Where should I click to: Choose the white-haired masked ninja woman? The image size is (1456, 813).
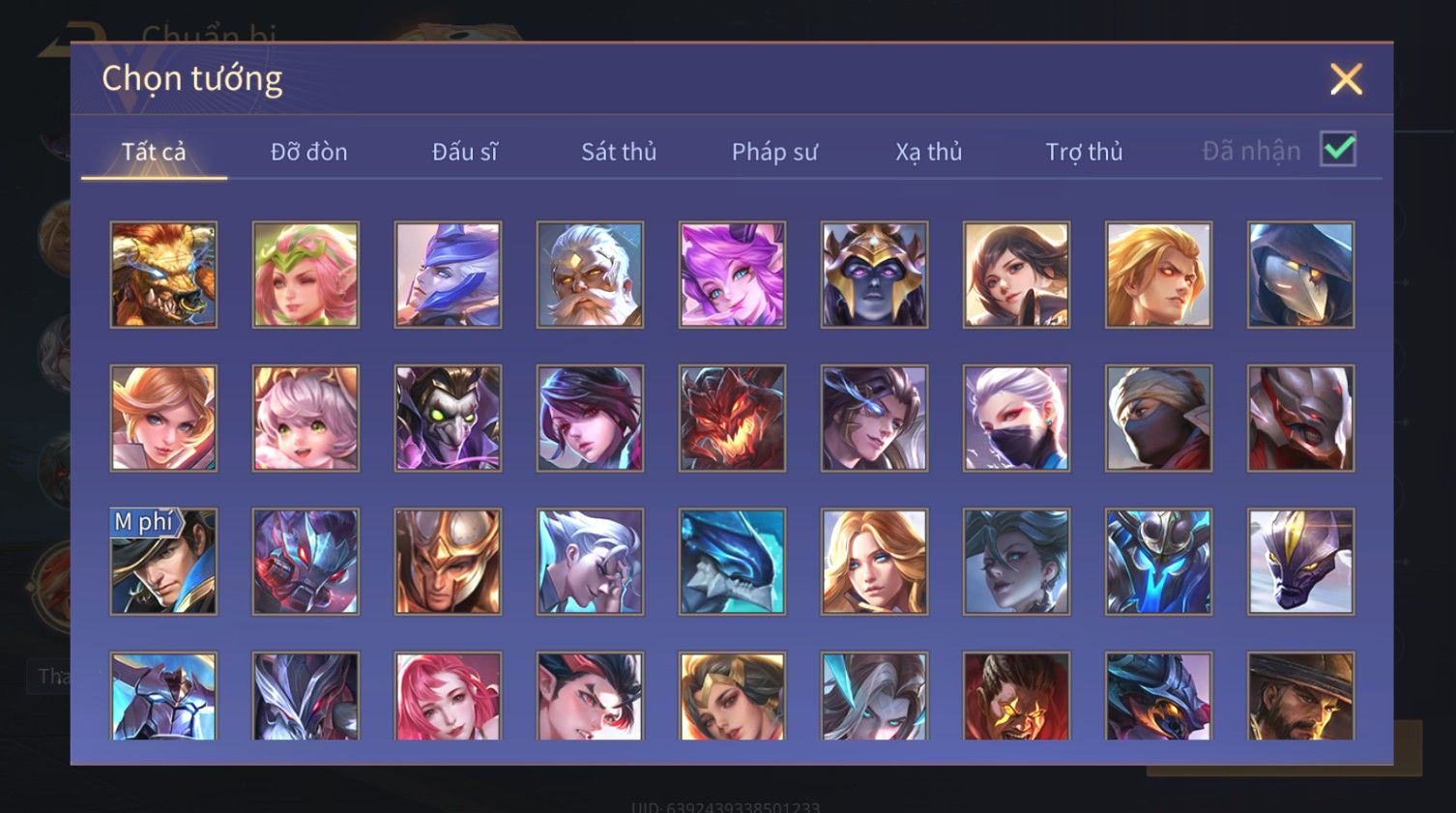point(1016,418)
